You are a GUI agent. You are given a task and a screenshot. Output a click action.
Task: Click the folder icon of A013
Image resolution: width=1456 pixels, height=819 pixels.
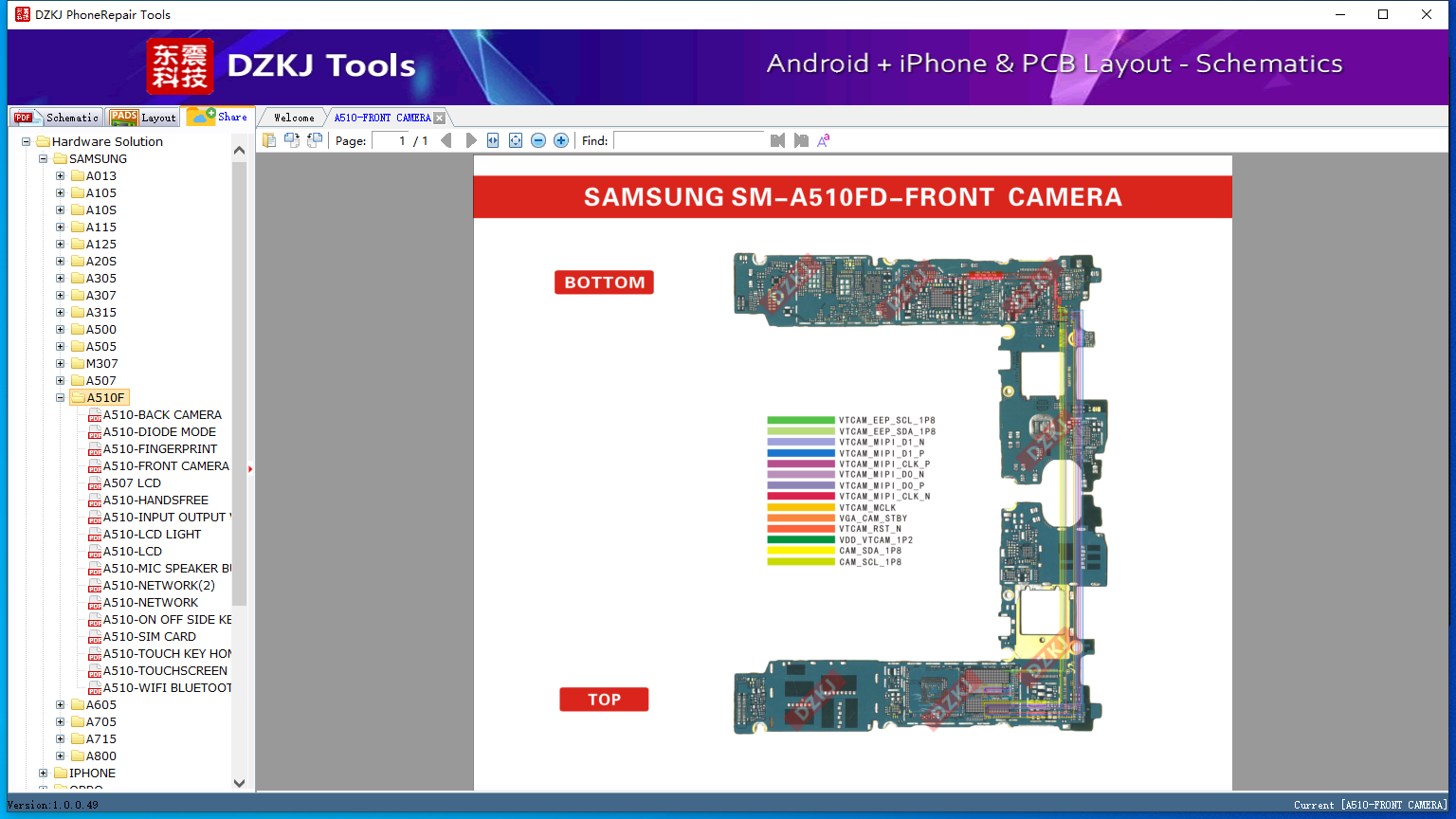click(x=78, y=175)
